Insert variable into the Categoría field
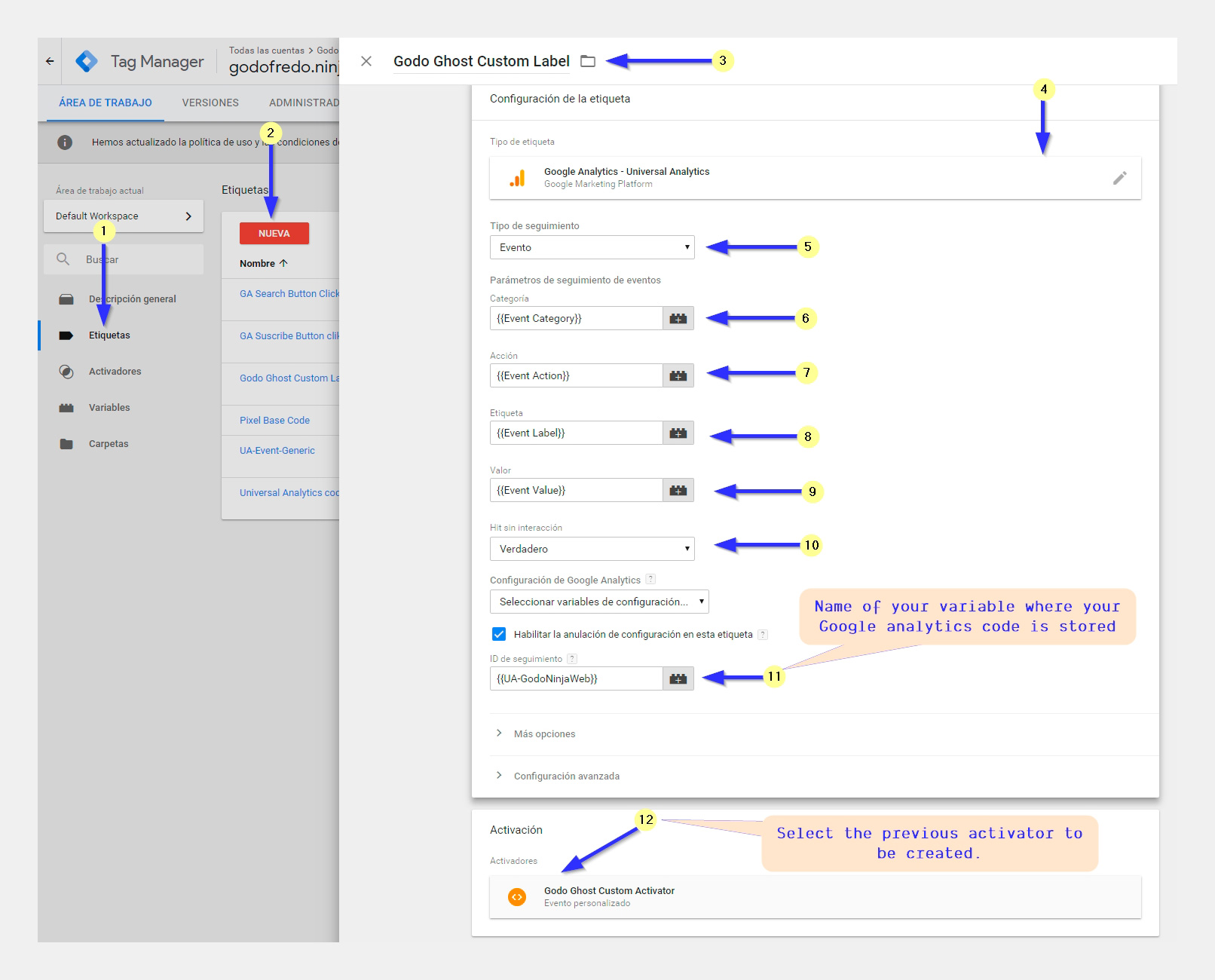 [x=678, y=318]
